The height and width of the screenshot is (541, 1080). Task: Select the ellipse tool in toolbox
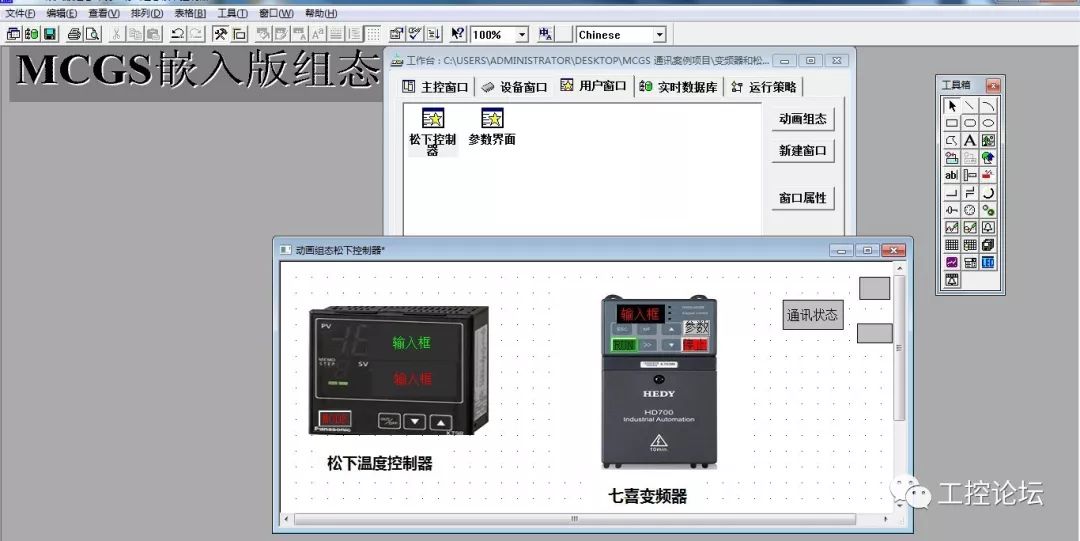coord(988,123)
